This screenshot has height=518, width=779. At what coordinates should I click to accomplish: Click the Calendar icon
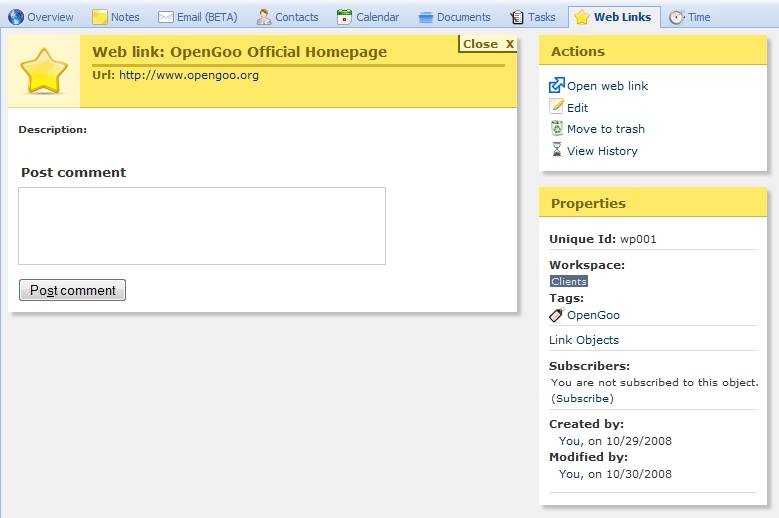pos(344,17)
